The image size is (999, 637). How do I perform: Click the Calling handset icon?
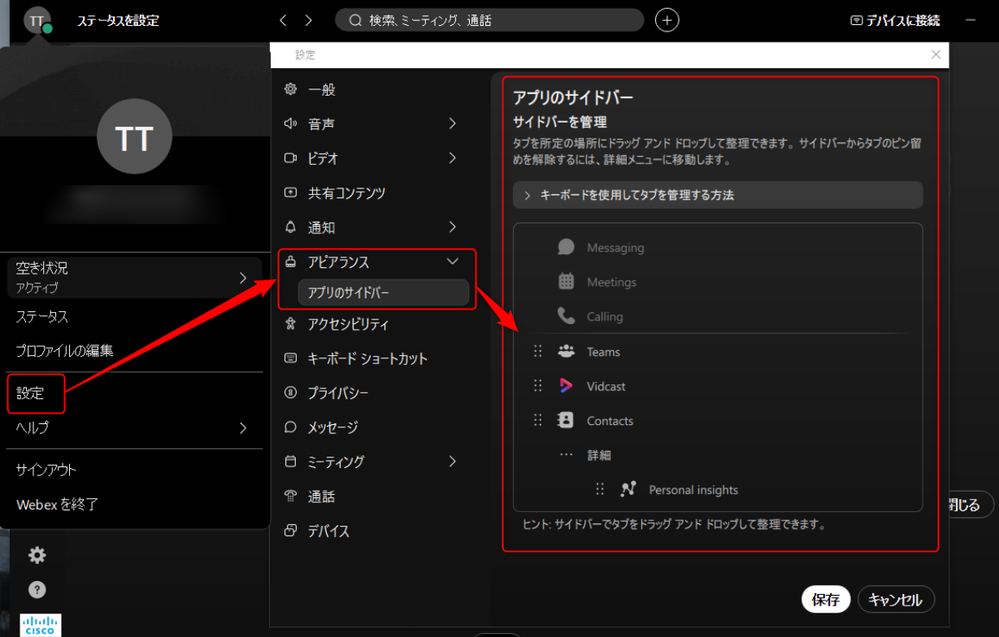(x=566, y=316)
